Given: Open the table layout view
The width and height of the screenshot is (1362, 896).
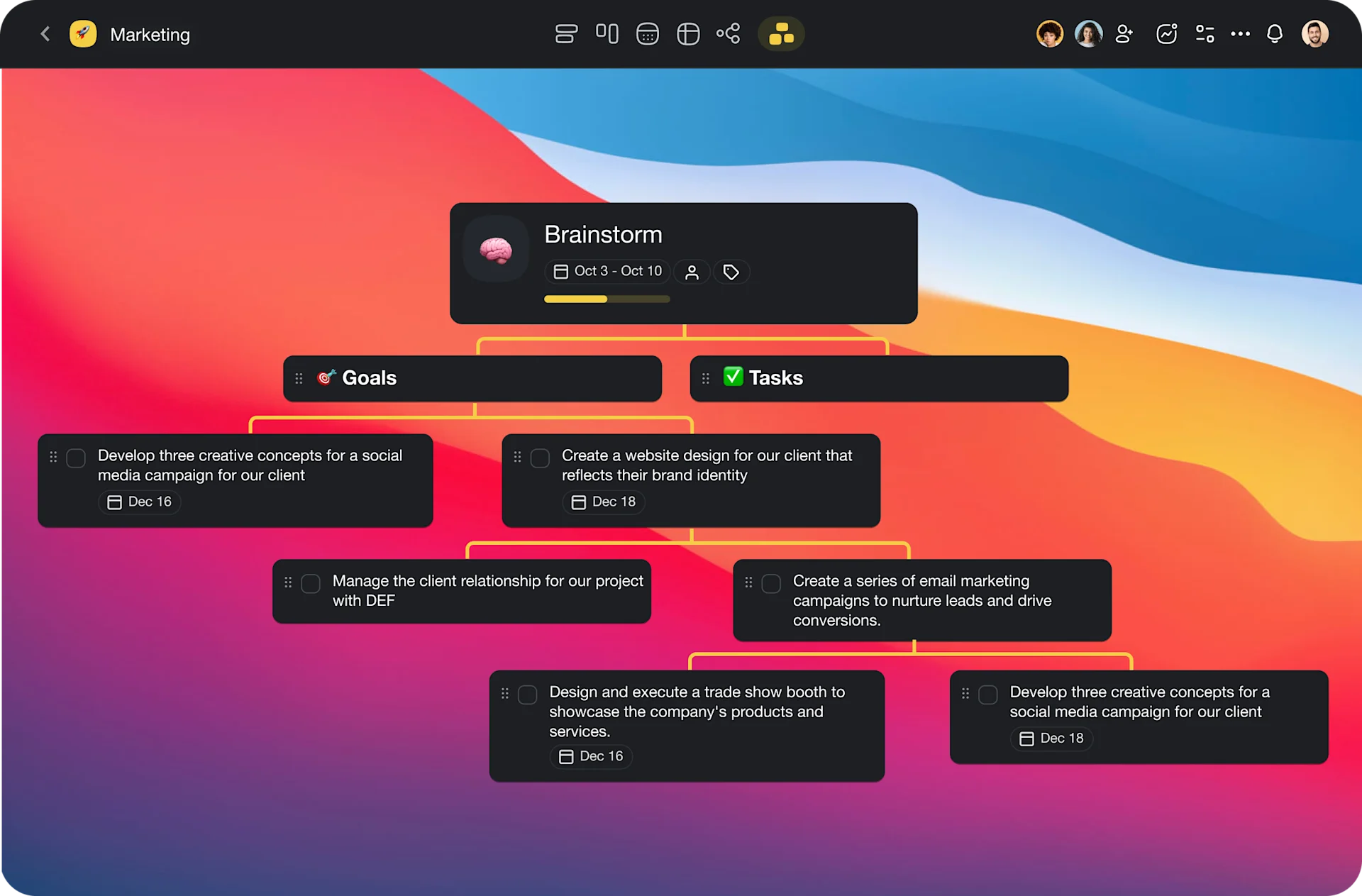Looking at the screenshot, I should [x=687, y=34].
